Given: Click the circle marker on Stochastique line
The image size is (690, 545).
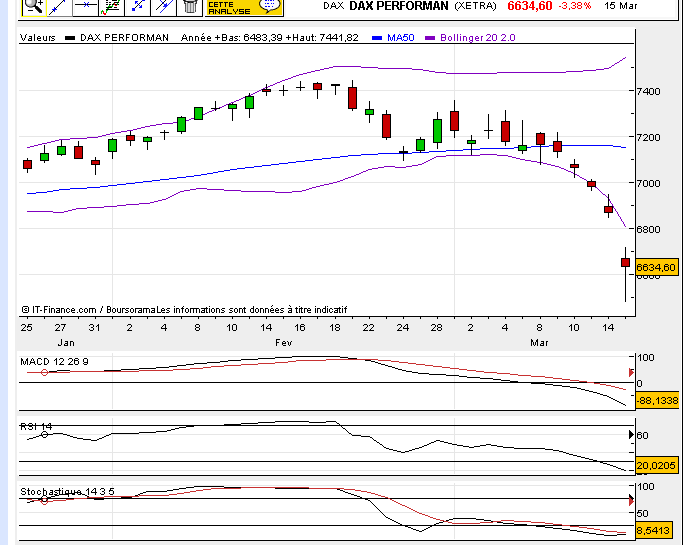Looking at the screenshot, I should 44,500.
